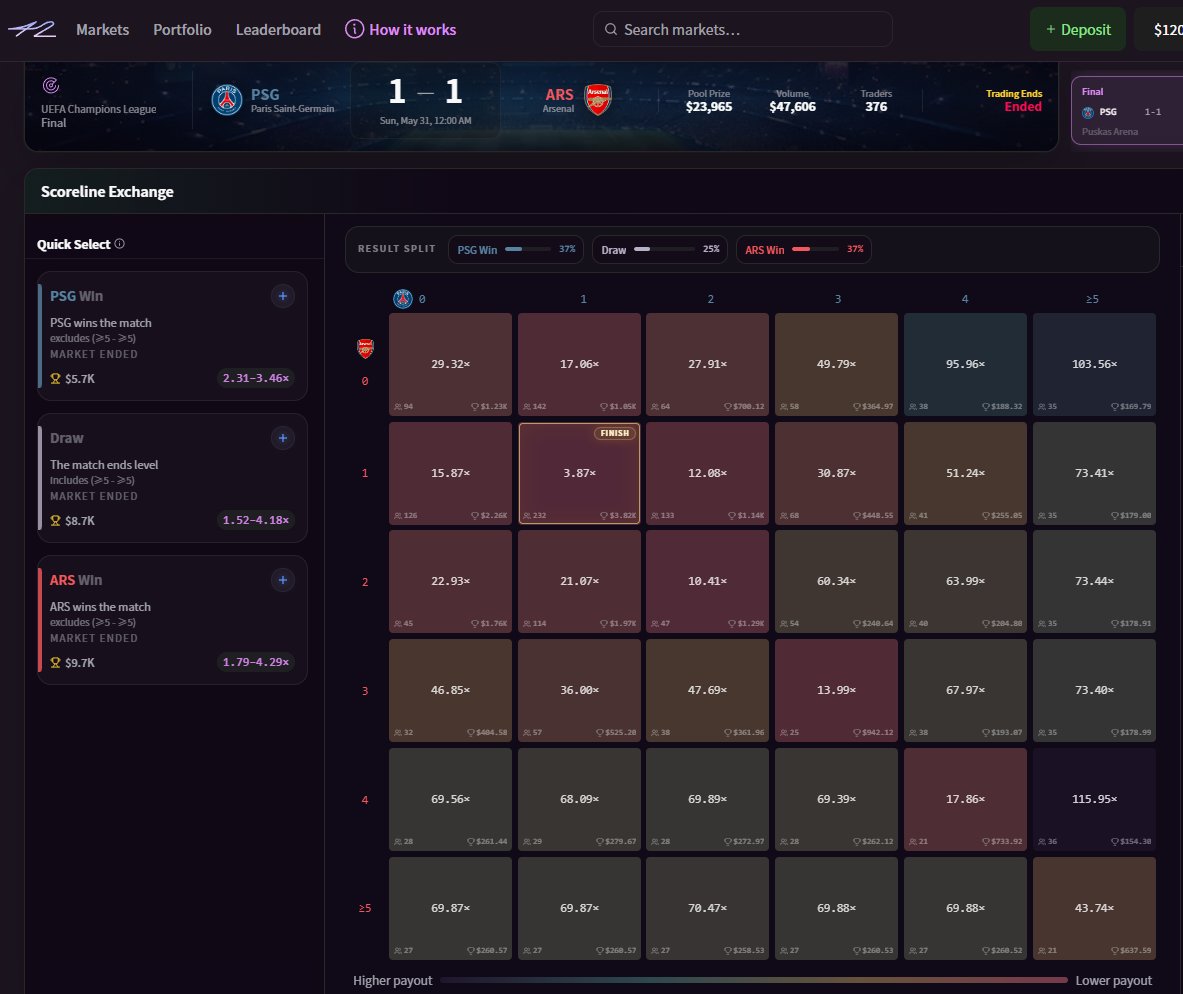Select the 49.79× scoreline cell
This screenshot has width=1183, height=994.
837,364
